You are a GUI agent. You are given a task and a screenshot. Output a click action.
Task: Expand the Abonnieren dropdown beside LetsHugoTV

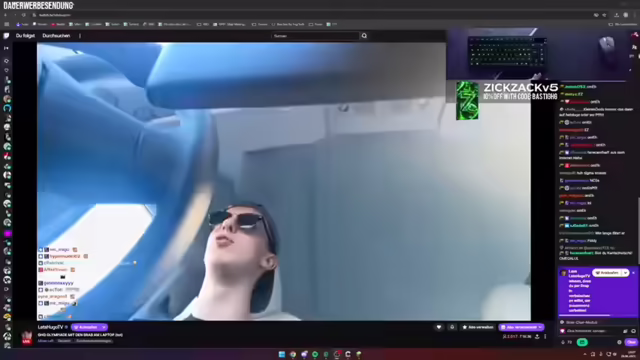coord(104,327)
